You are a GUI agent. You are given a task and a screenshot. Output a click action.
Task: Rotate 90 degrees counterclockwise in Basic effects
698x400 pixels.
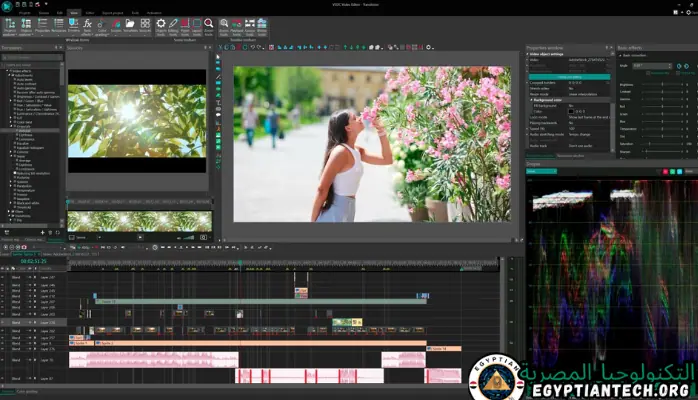pos(679,66)
